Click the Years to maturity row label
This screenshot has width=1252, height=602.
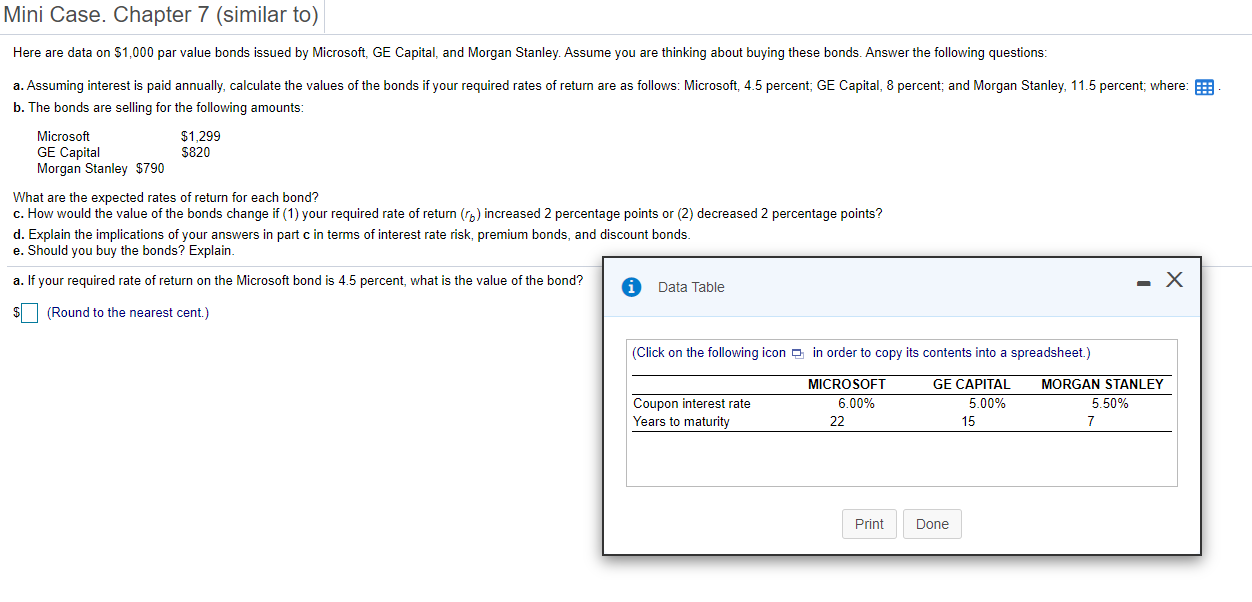[x=681, y=422]
